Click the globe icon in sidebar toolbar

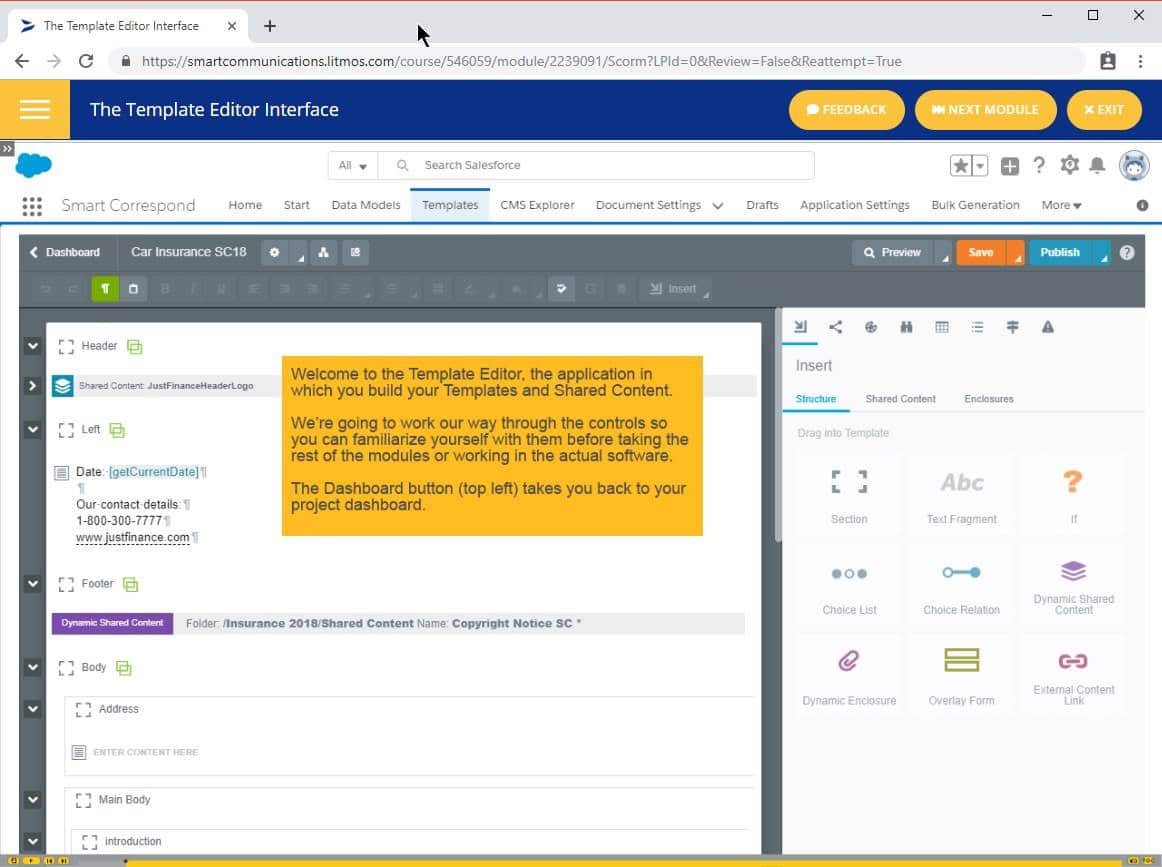[x=871, y=327]
